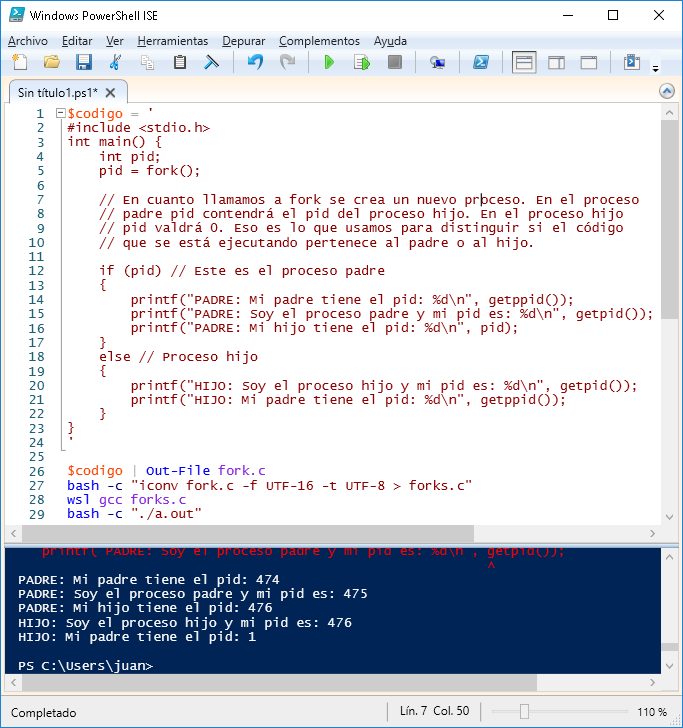This screenshot has width=683, height=728.
Task: Click line 26 '$codigo | Out-File fork.c'
Action: point(166,471)
